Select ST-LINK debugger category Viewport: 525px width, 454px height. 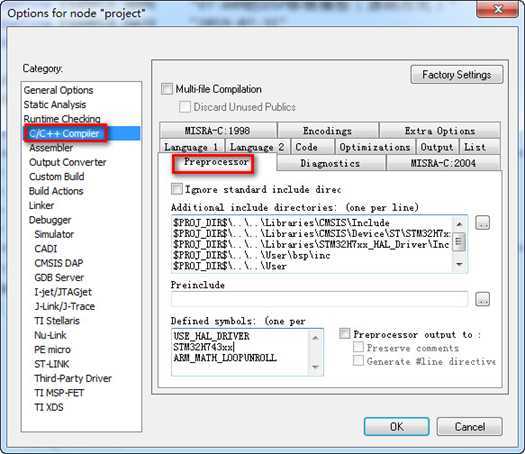[52, 364]
